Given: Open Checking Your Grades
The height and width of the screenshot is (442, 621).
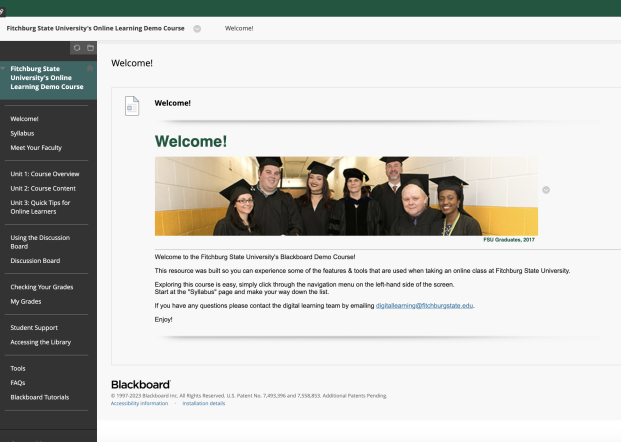Looking at the screenshot, I should (42, 287).
